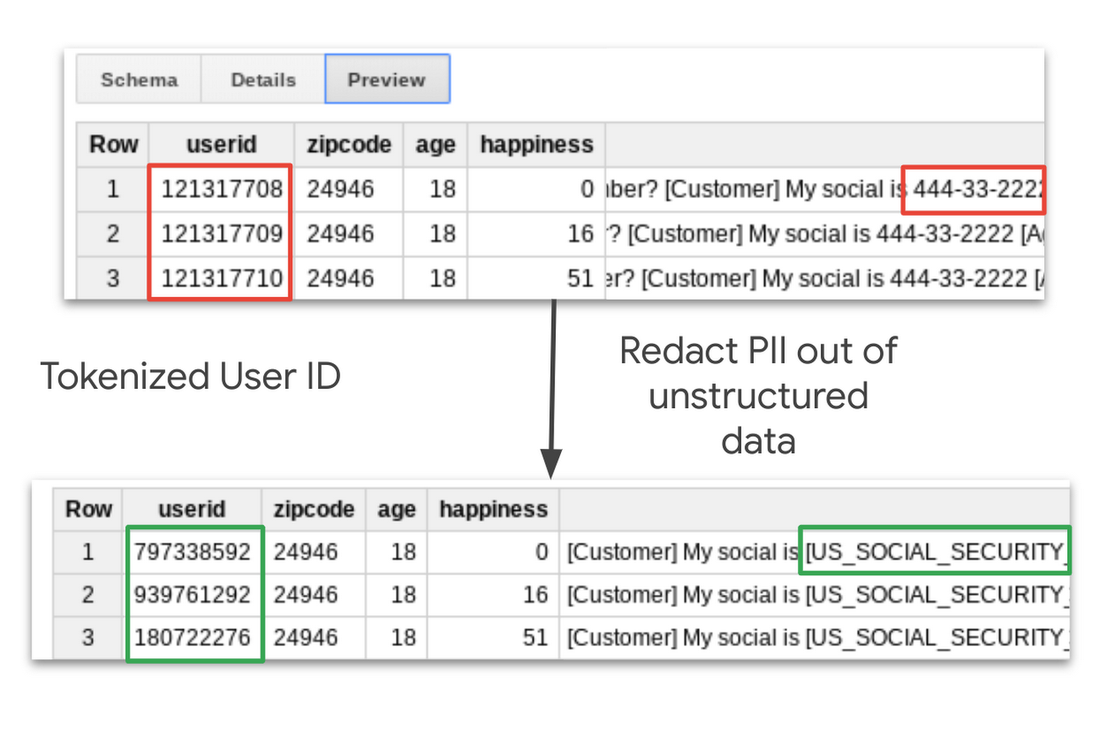
Task: Click top table row 2 transcript text
Action: (x=825, y=234)
